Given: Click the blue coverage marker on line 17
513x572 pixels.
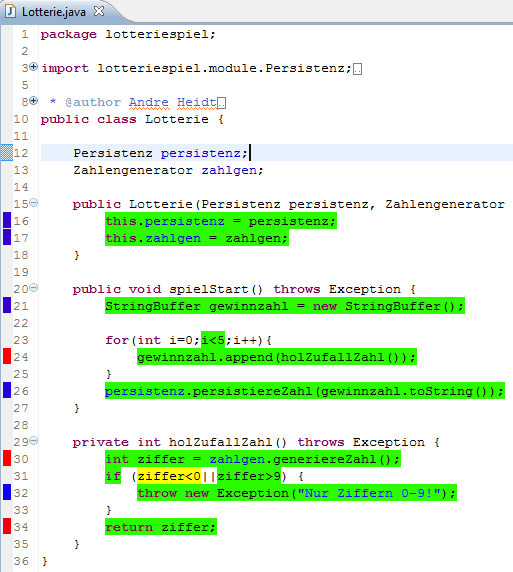Looking at the screenshot, I should pos(7,237).
